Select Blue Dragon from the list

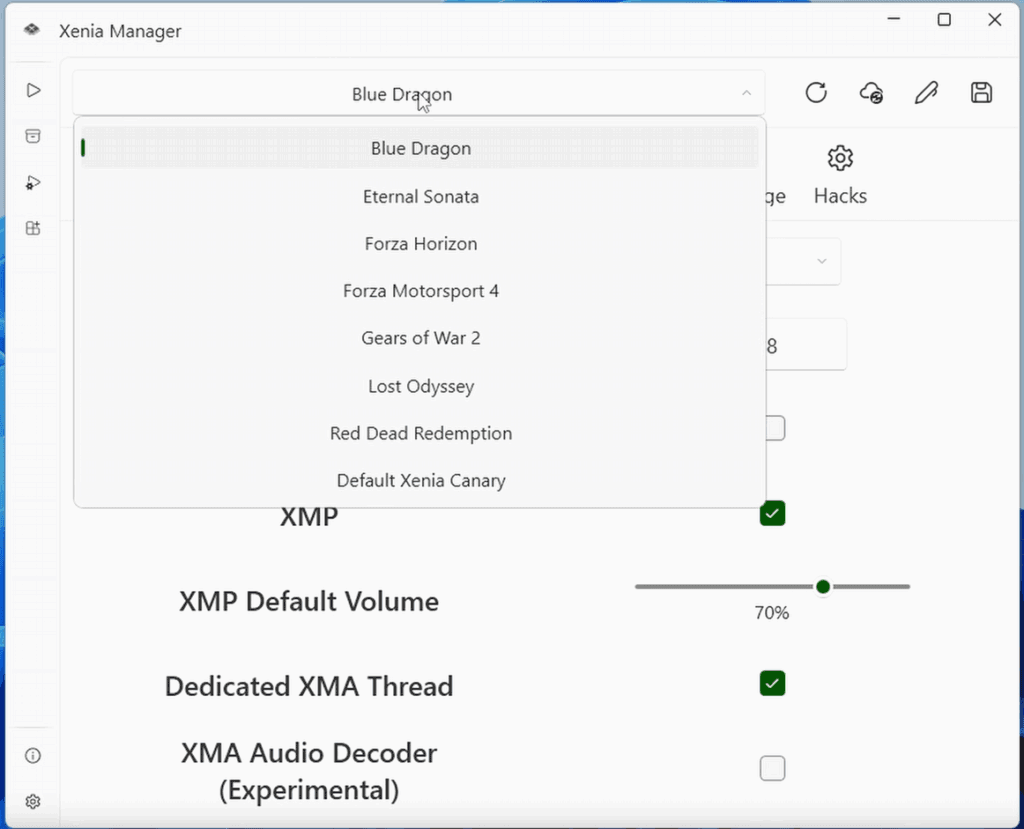(x=420, y=148)
